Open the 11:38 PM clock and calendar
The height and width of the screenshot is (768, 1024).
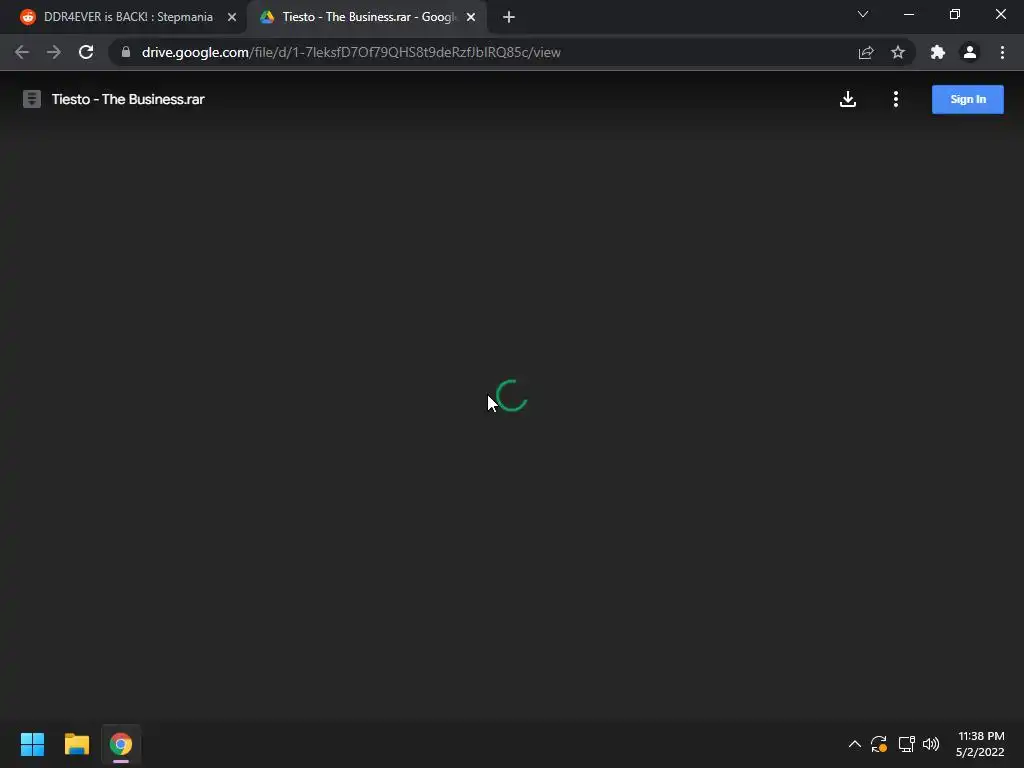[980, 744]
